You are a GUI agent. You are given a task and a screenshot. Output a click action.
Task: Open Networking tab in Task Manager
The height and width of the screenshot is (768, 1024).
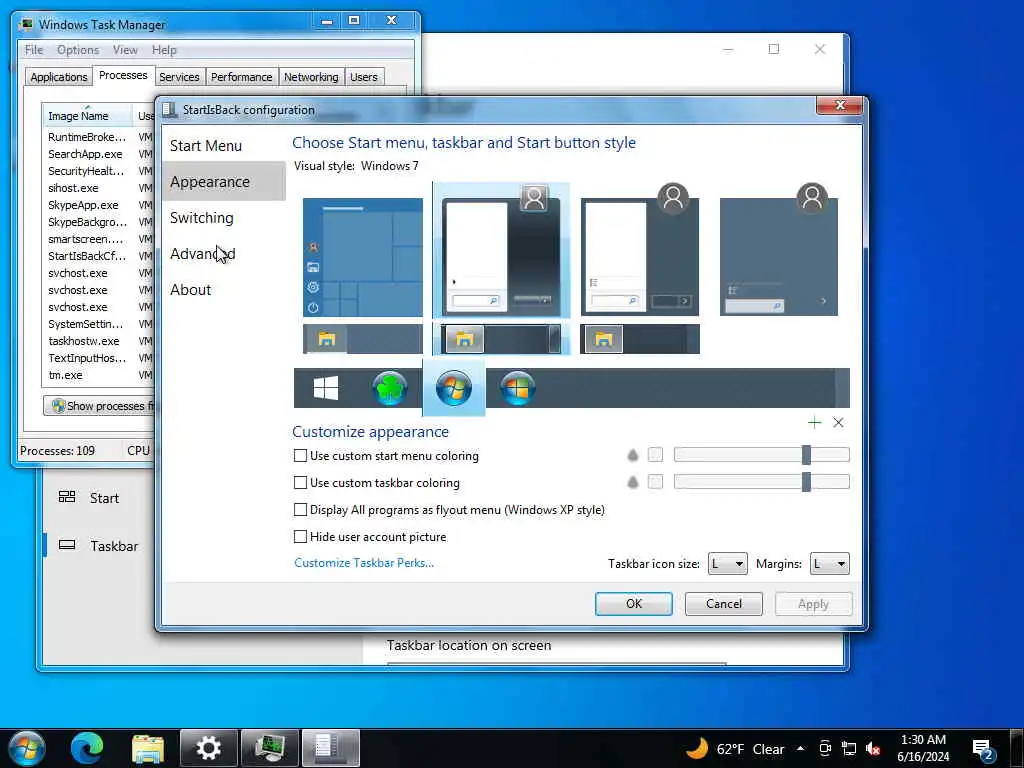(311, 77)
